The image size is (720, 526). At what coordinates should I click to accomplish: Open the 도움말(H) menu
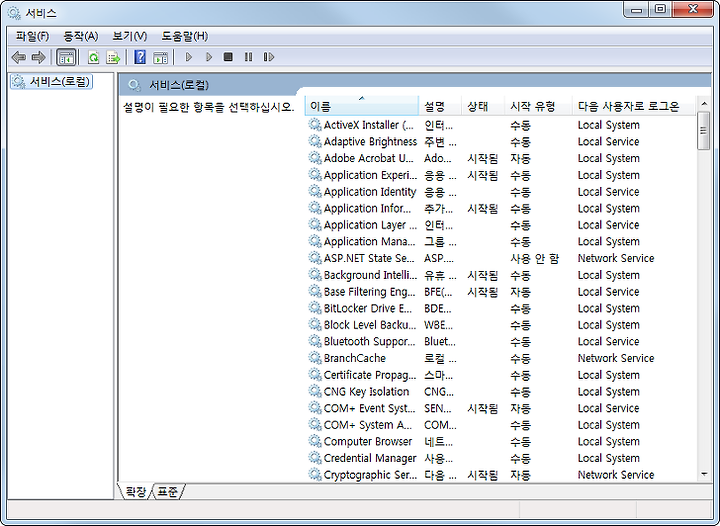coord(185,36)
